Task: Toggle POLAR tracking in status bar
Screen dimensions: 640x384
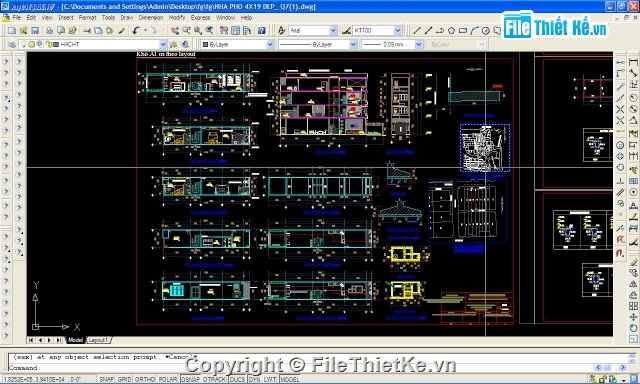Action: [168, 380]
